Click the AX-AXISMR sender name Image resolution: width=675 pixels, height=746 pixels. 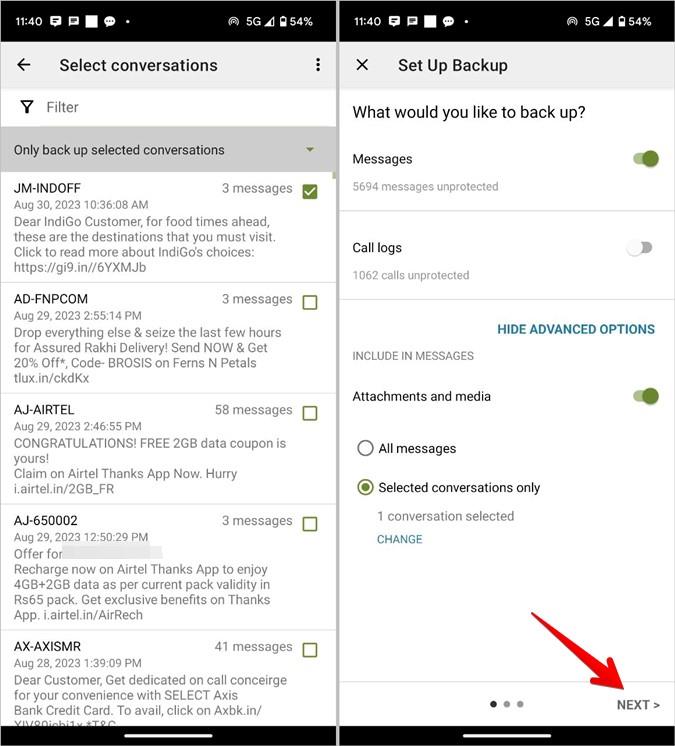pyautogui.click(x=47, y=646)
